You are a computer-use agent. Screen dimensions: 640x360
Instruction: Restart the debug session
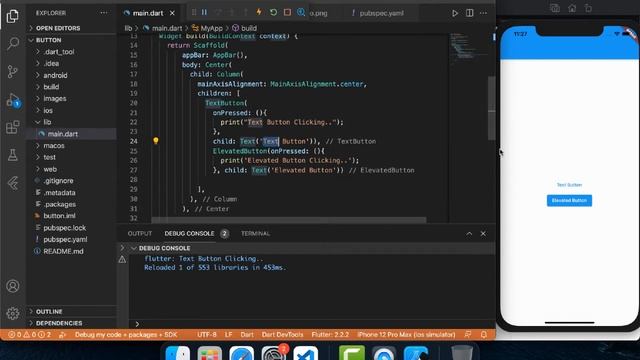tap(273, 13)
